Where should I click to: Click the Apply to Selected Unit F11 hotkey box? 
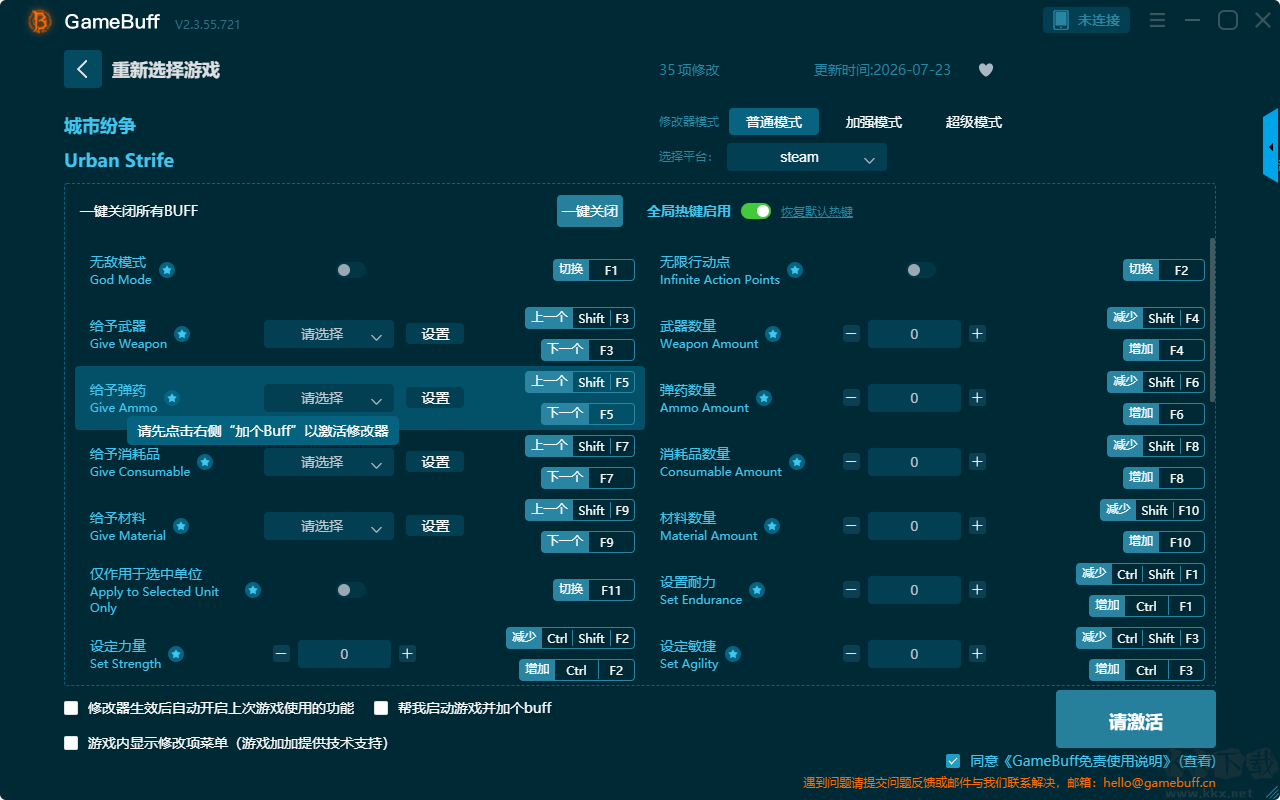pos(594,590)
